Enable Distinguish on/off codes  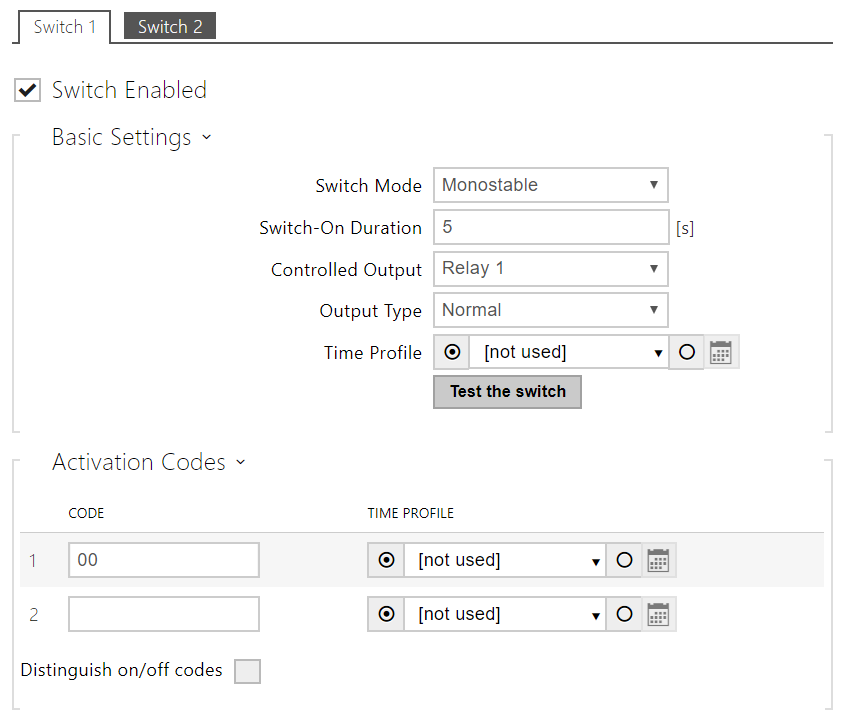247,671
